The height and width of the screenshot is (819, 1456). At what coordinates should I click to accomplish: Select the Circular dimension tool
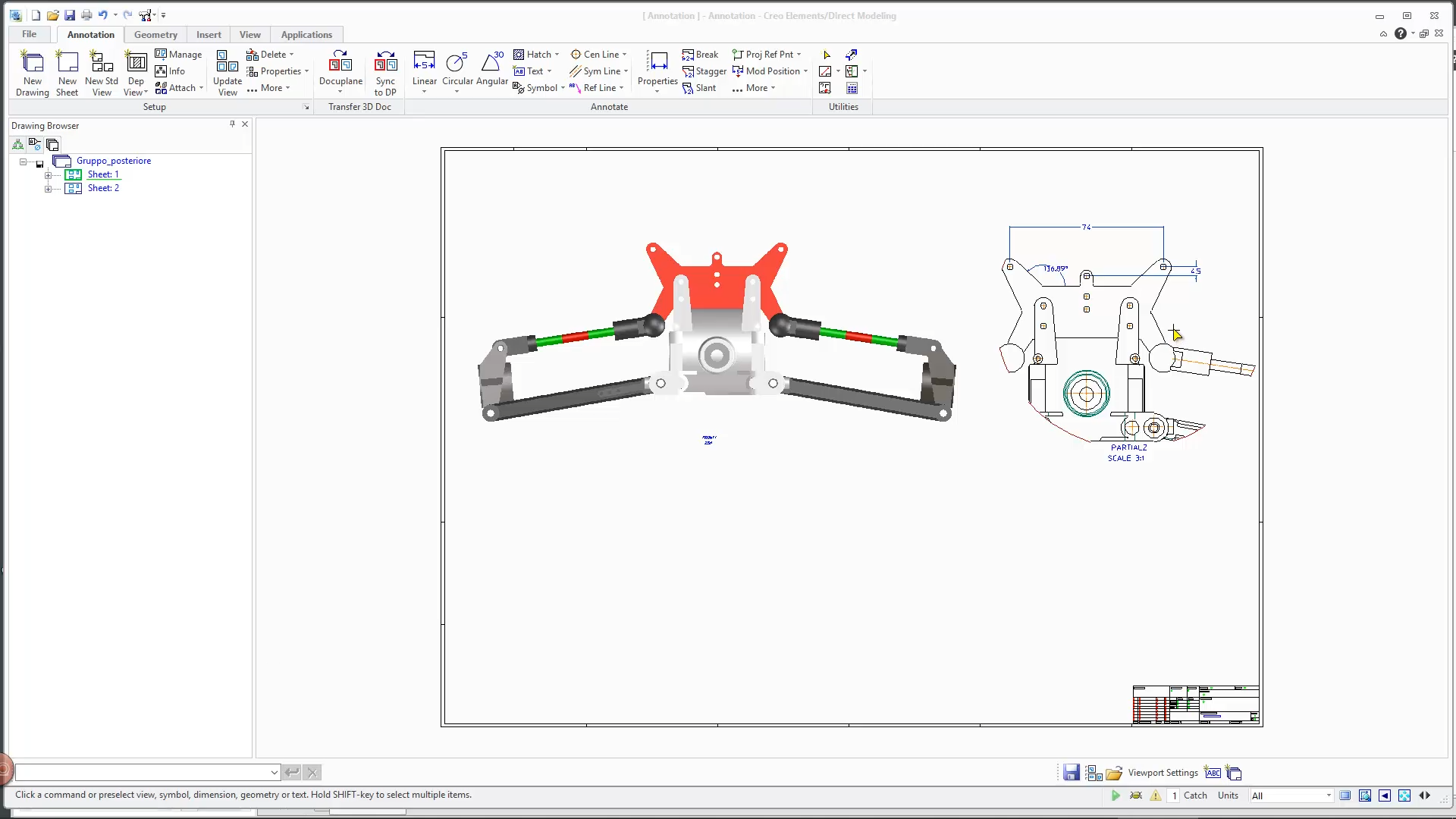(x=456, y=71)
